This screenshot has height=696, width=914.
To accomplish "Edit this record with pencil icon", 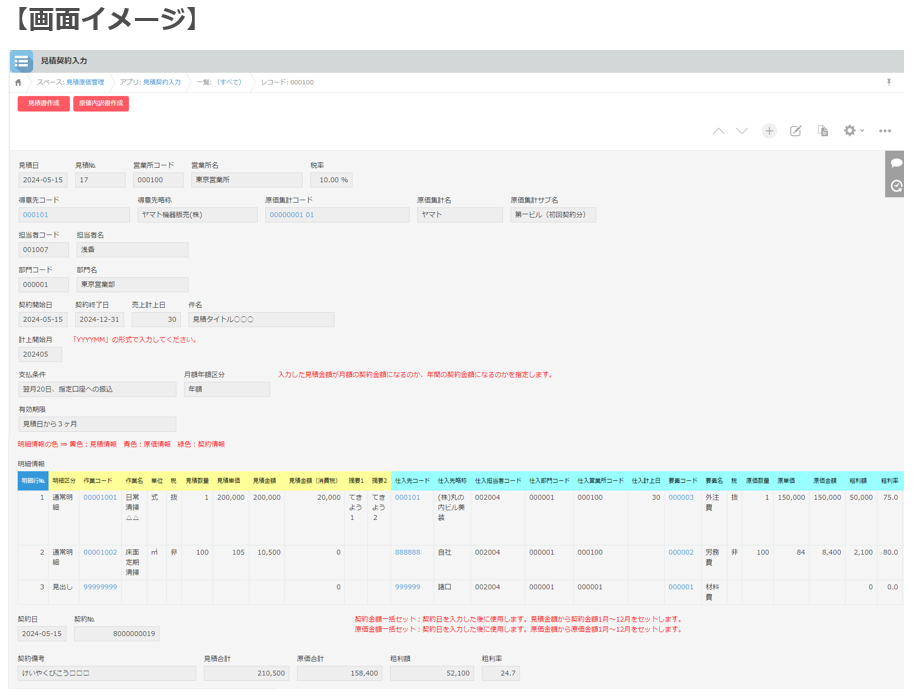I will click(x=796, y=131).
